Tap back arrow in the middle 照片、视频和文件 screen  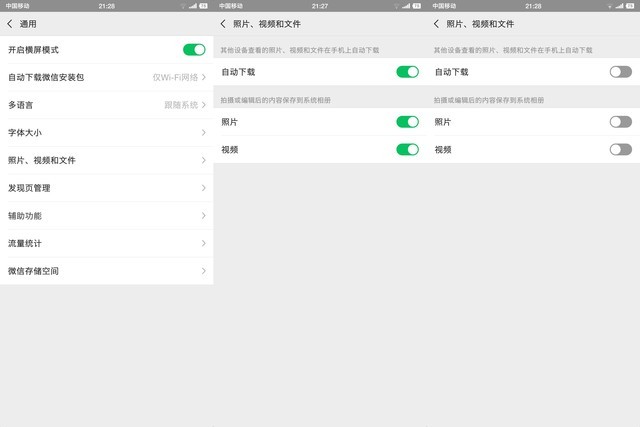point(224,23)
